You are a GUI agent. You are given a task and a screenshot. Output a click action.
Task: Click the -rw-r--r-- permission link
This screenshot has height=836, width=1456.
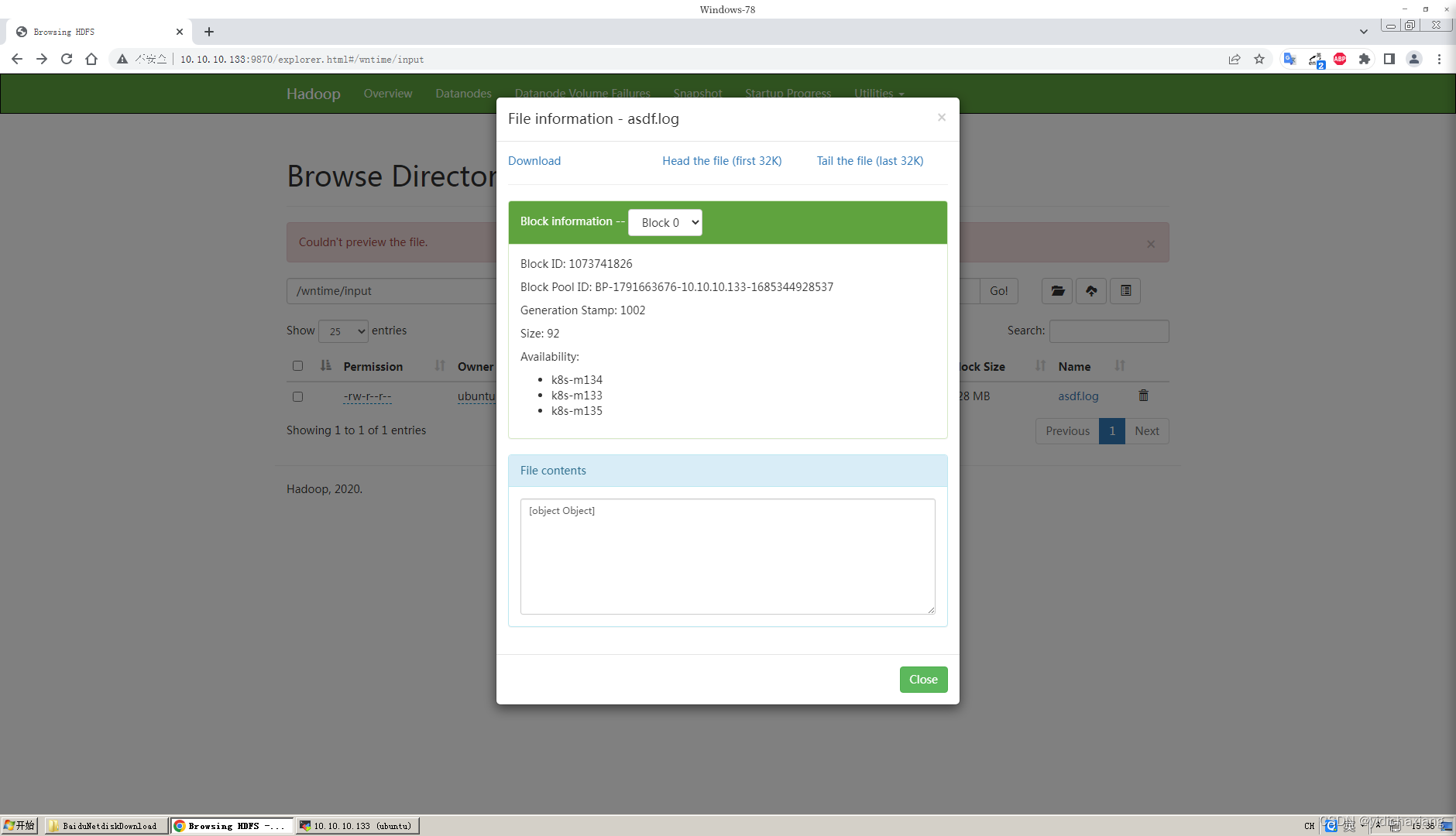(x=368, y=396)
